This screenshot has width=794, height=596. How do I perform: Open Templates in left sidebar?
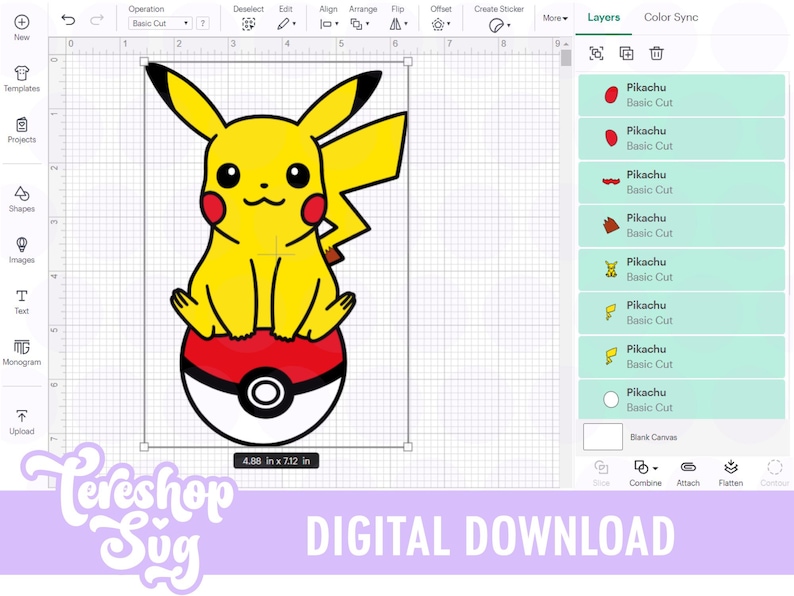click(21, 78)
